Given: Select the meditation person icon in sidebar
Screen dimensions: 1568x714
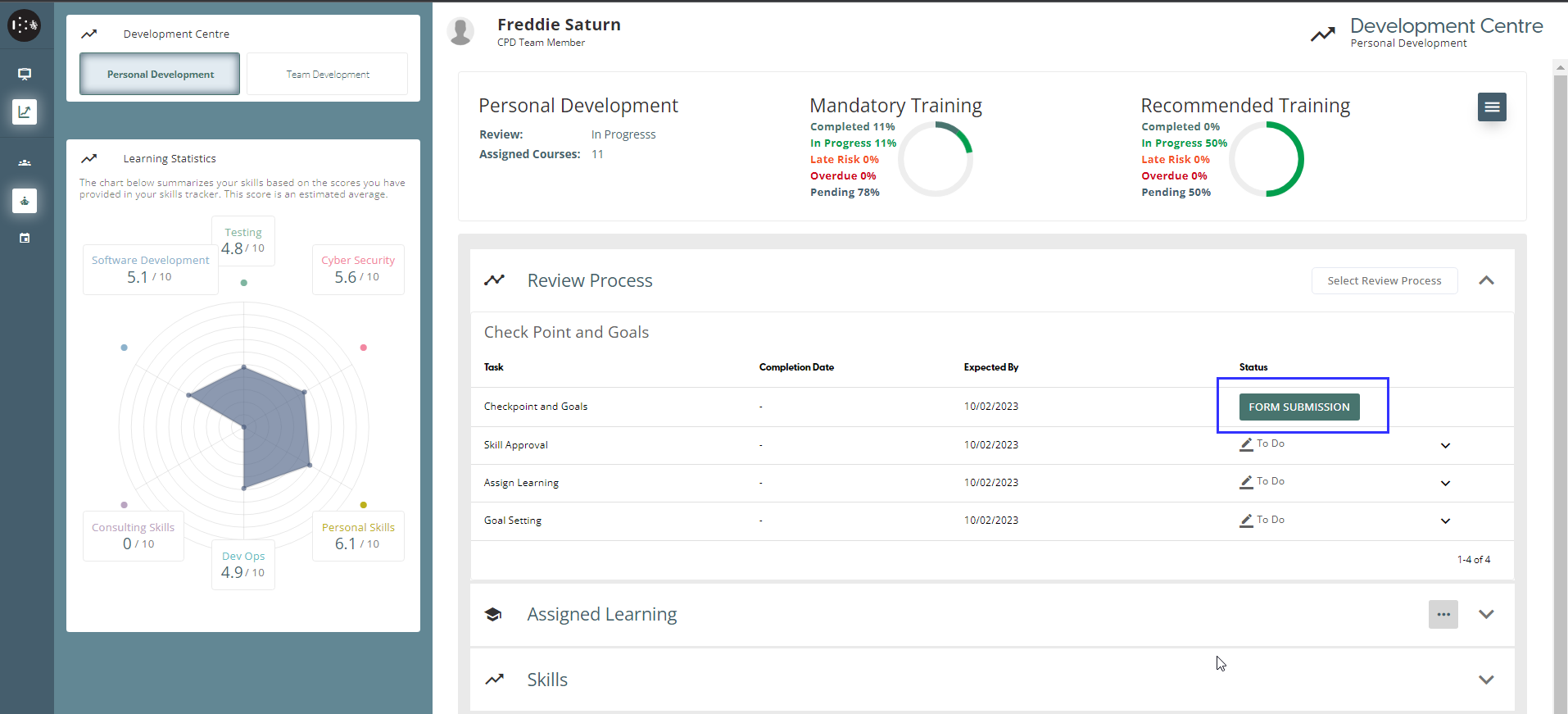Looking at the screenshot, I should coord(25,201).
